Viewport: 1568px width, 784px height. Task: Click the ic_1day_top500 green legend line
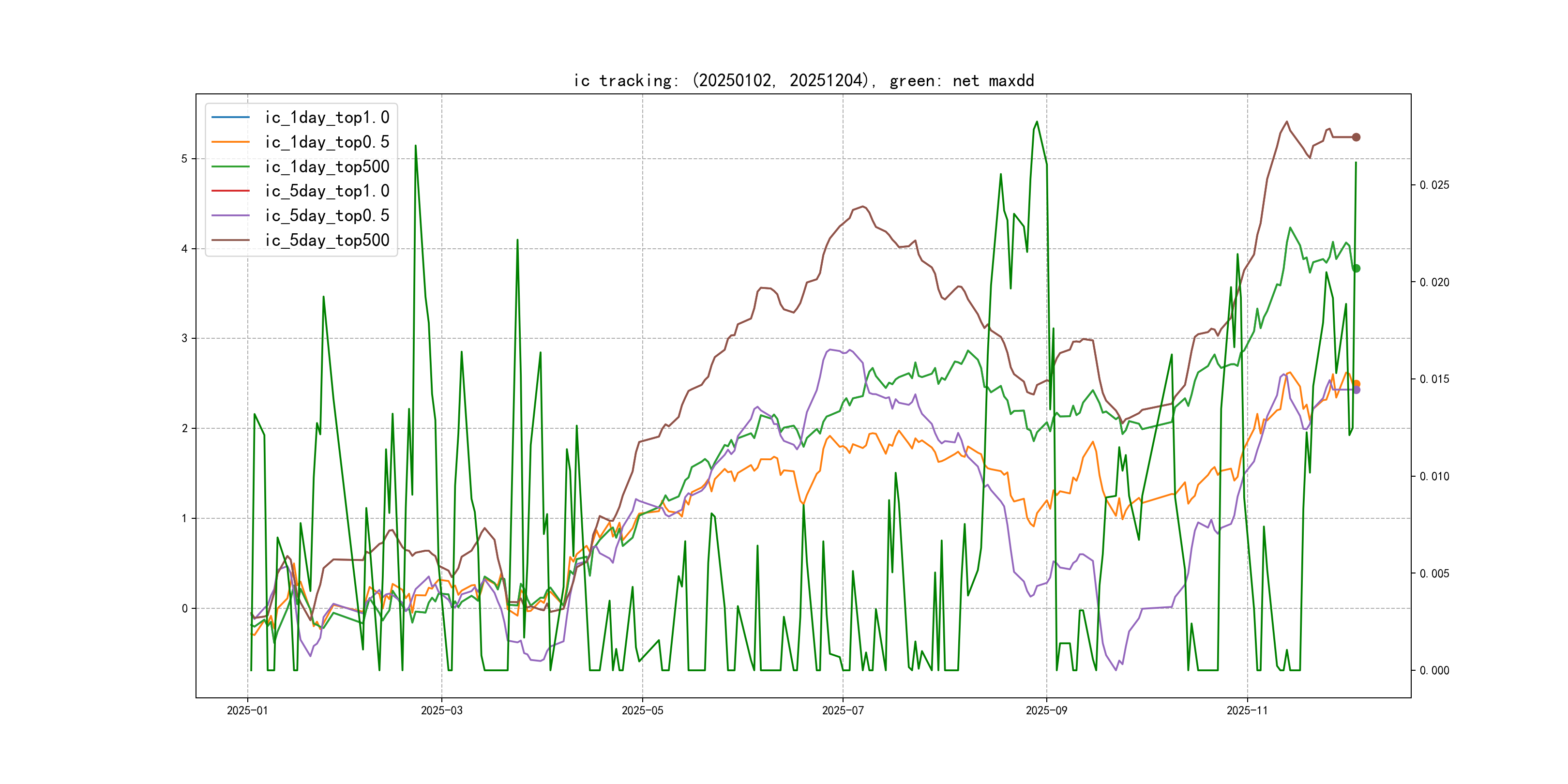click(230, 166)
